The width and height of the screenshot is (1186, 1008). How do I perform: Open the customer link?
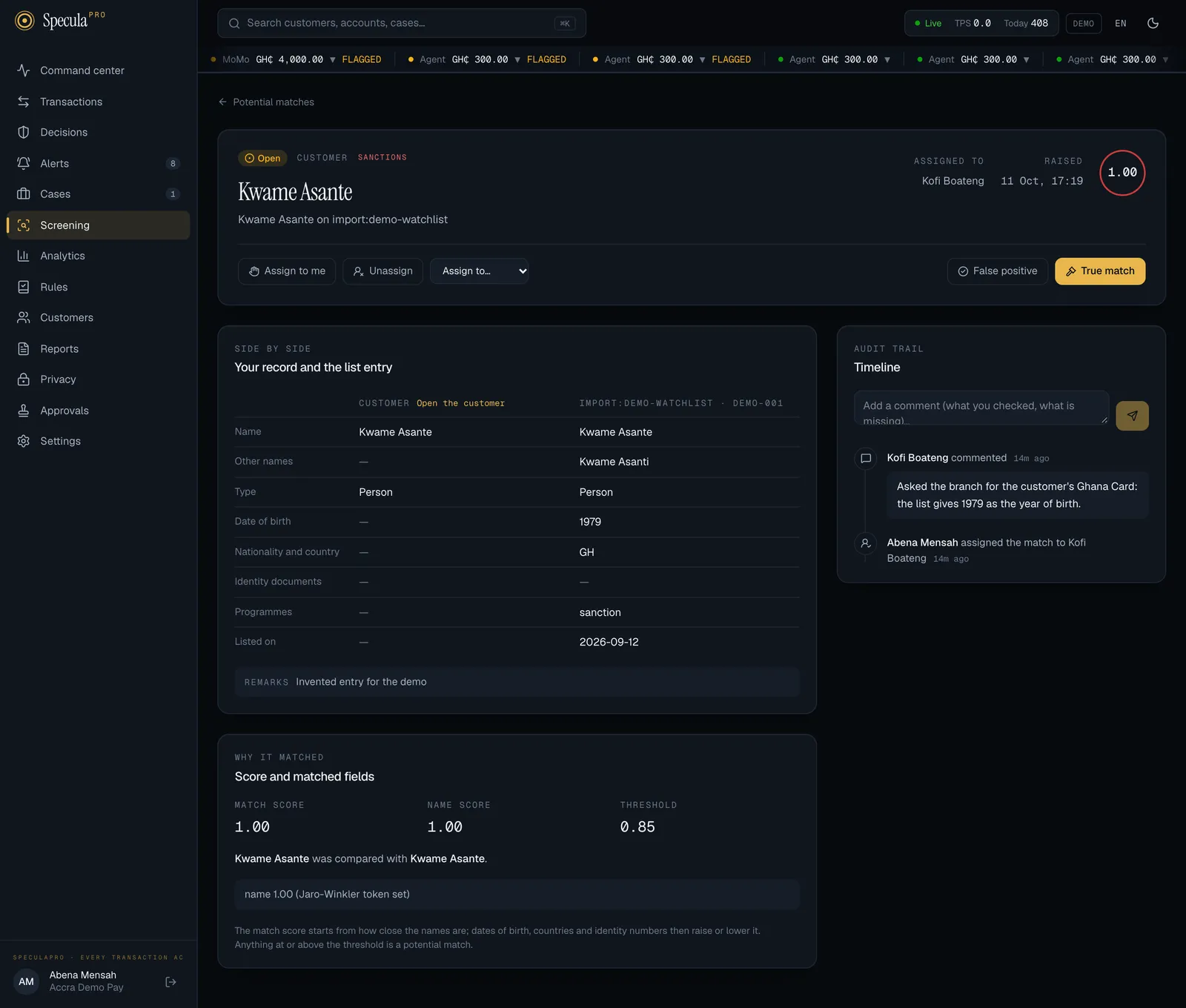point(460,403)
